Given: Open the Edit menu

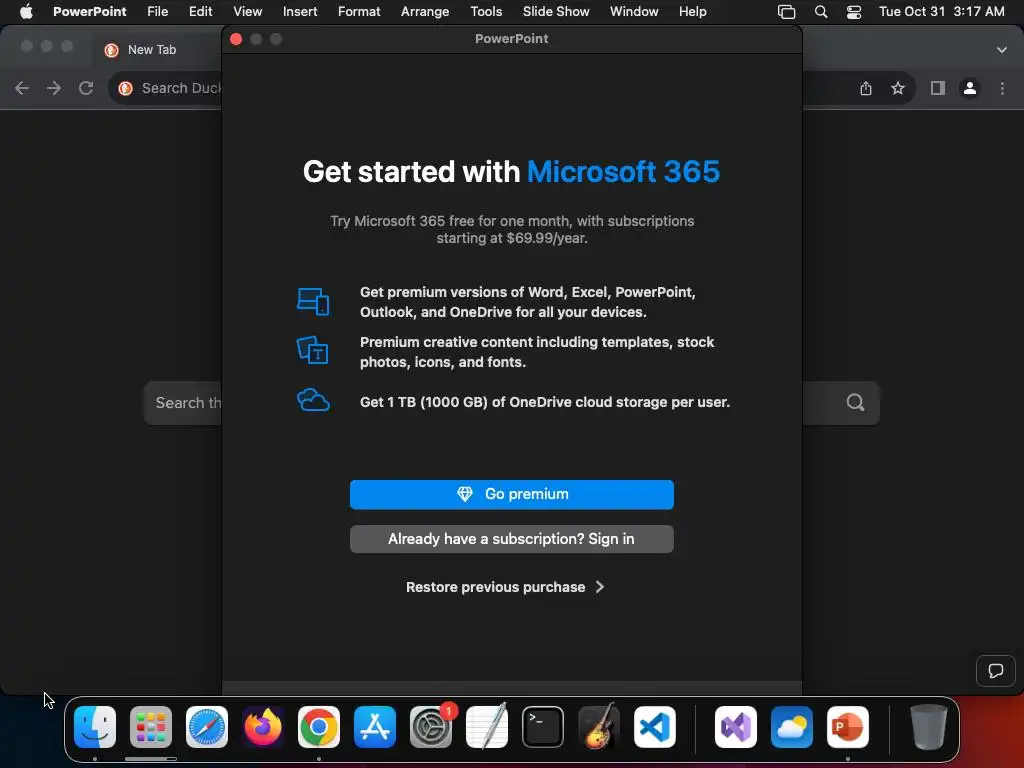Looking at the screenshot, I should 200,12.
